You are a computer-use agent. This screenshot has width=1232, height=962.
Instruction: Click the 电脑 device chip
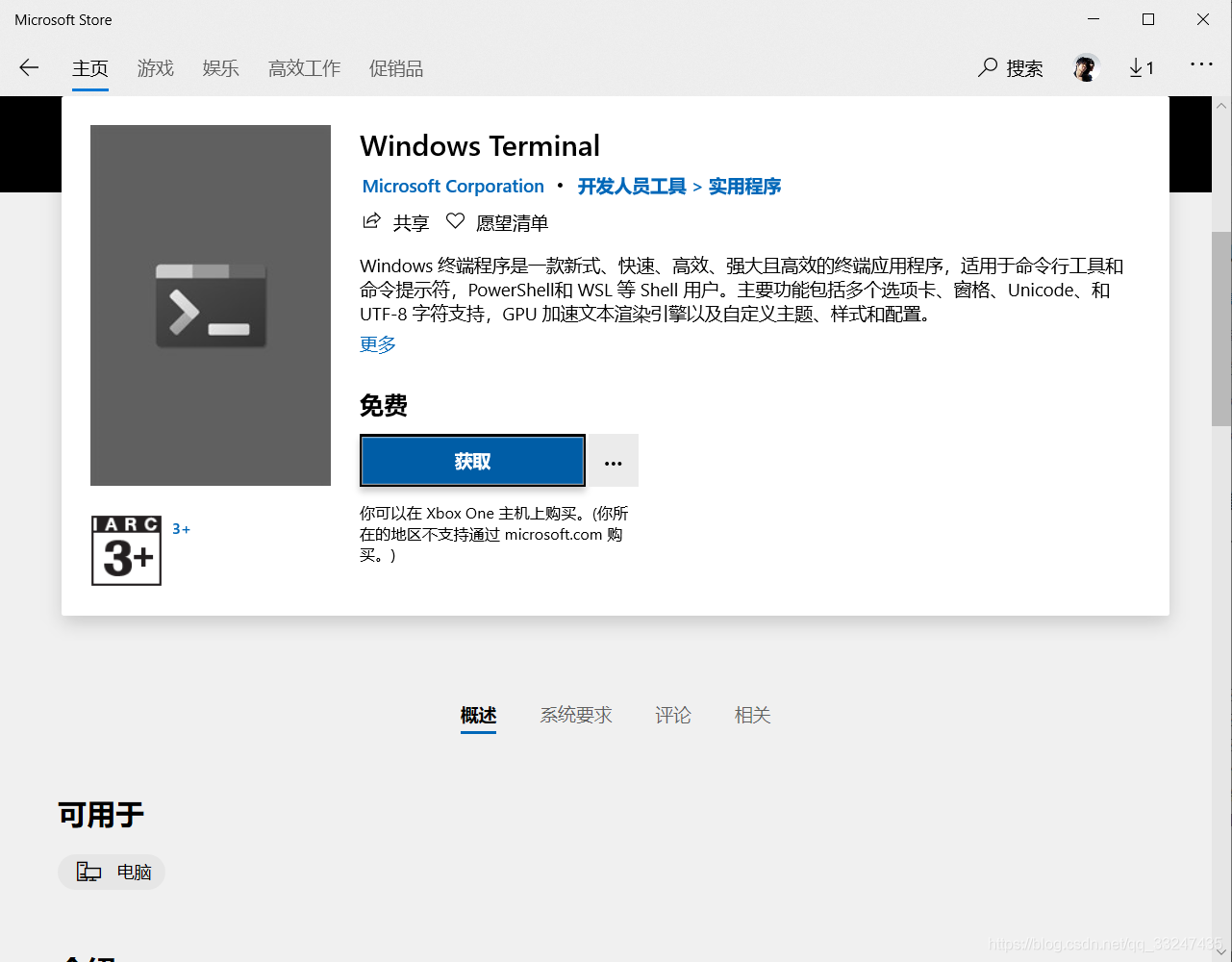pos(112,872)
